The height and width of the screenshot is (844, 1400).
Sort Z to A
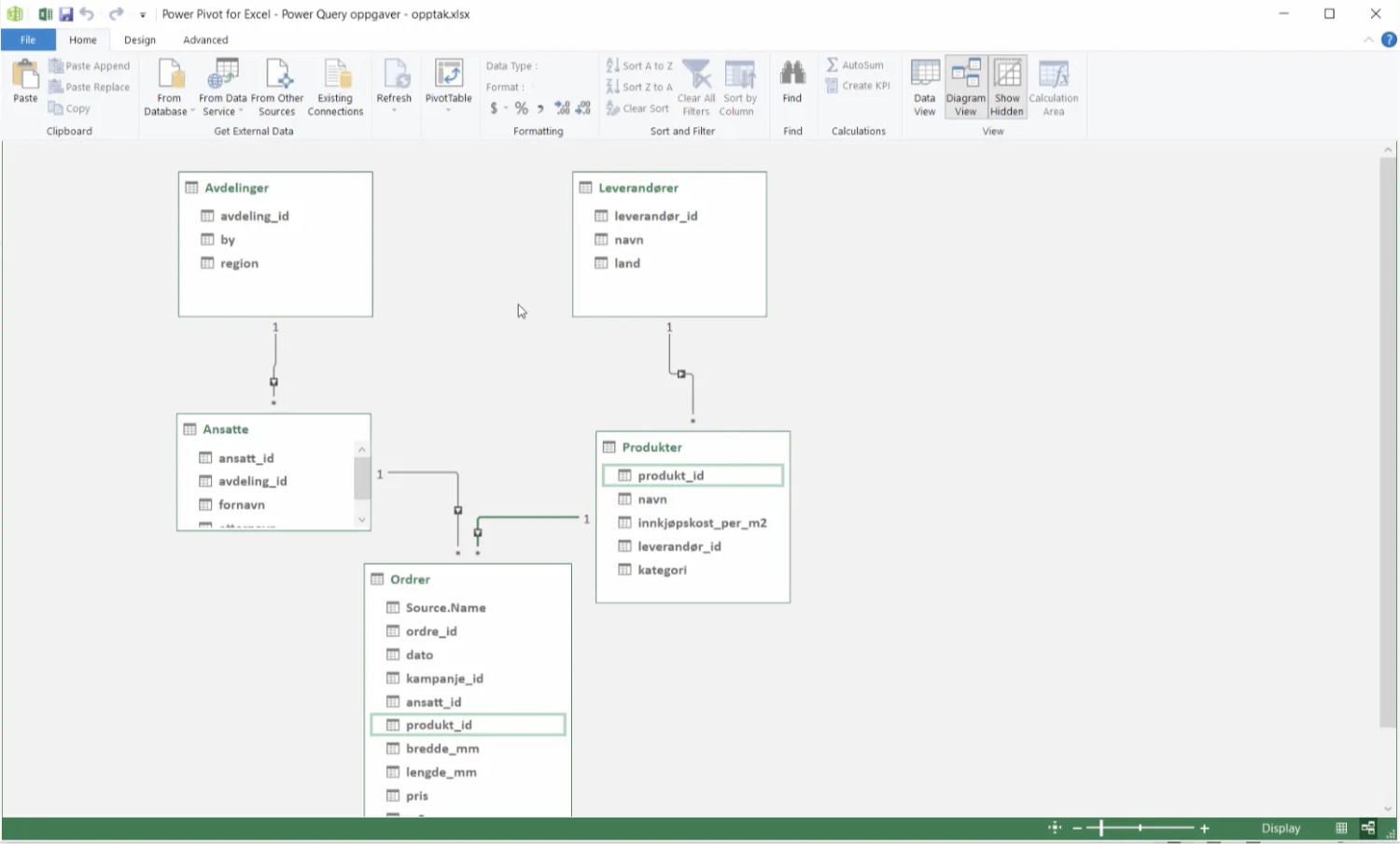(x=639, y=87)
